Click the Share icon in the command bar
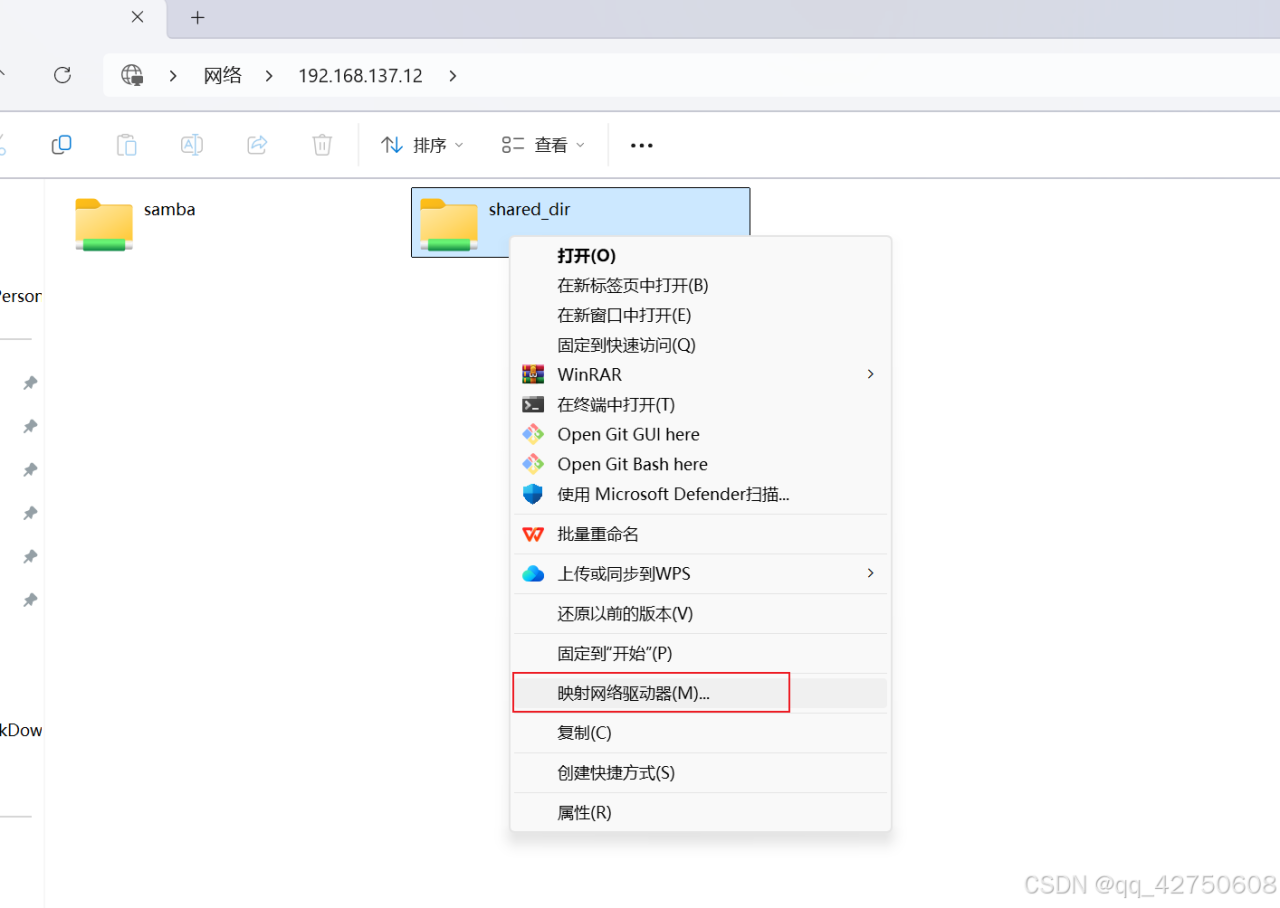This screenshot has height=908, width=1280. tap(256, 144)
